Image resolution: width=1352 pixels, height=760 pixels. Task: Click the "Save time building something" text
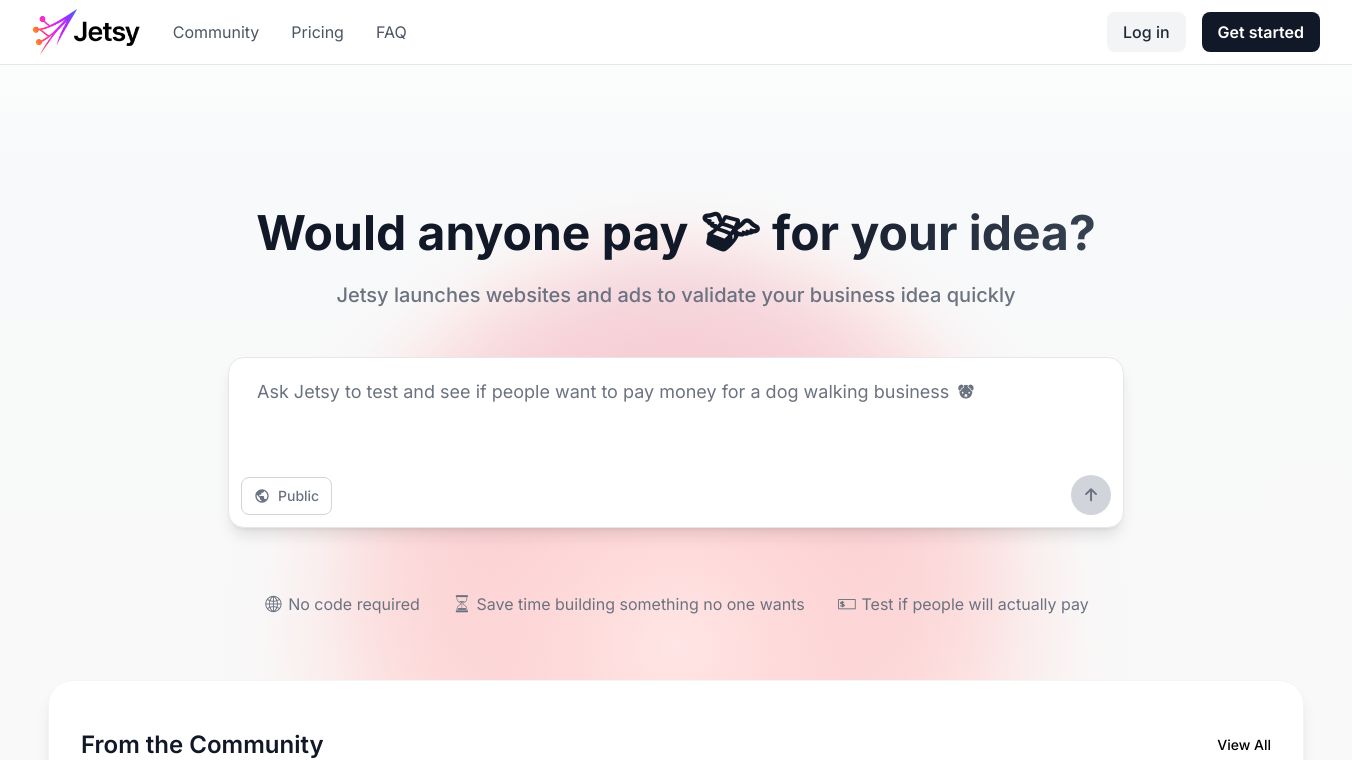tap(640, 604)
